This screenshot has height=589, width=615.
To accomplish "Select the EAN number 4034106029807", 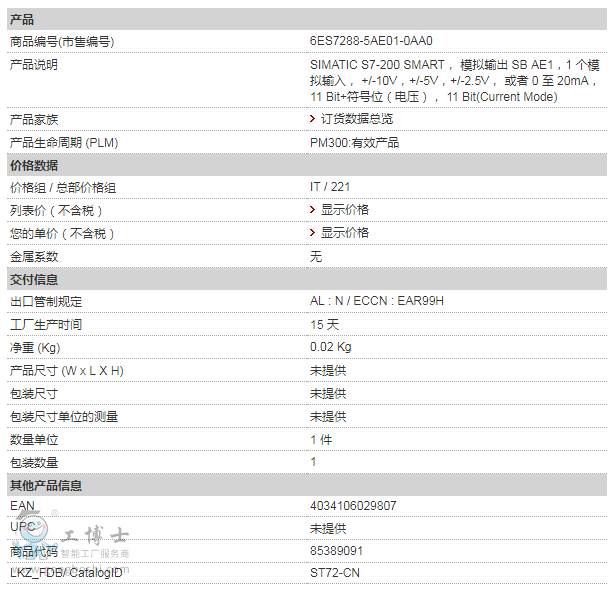I will point(353,506).
